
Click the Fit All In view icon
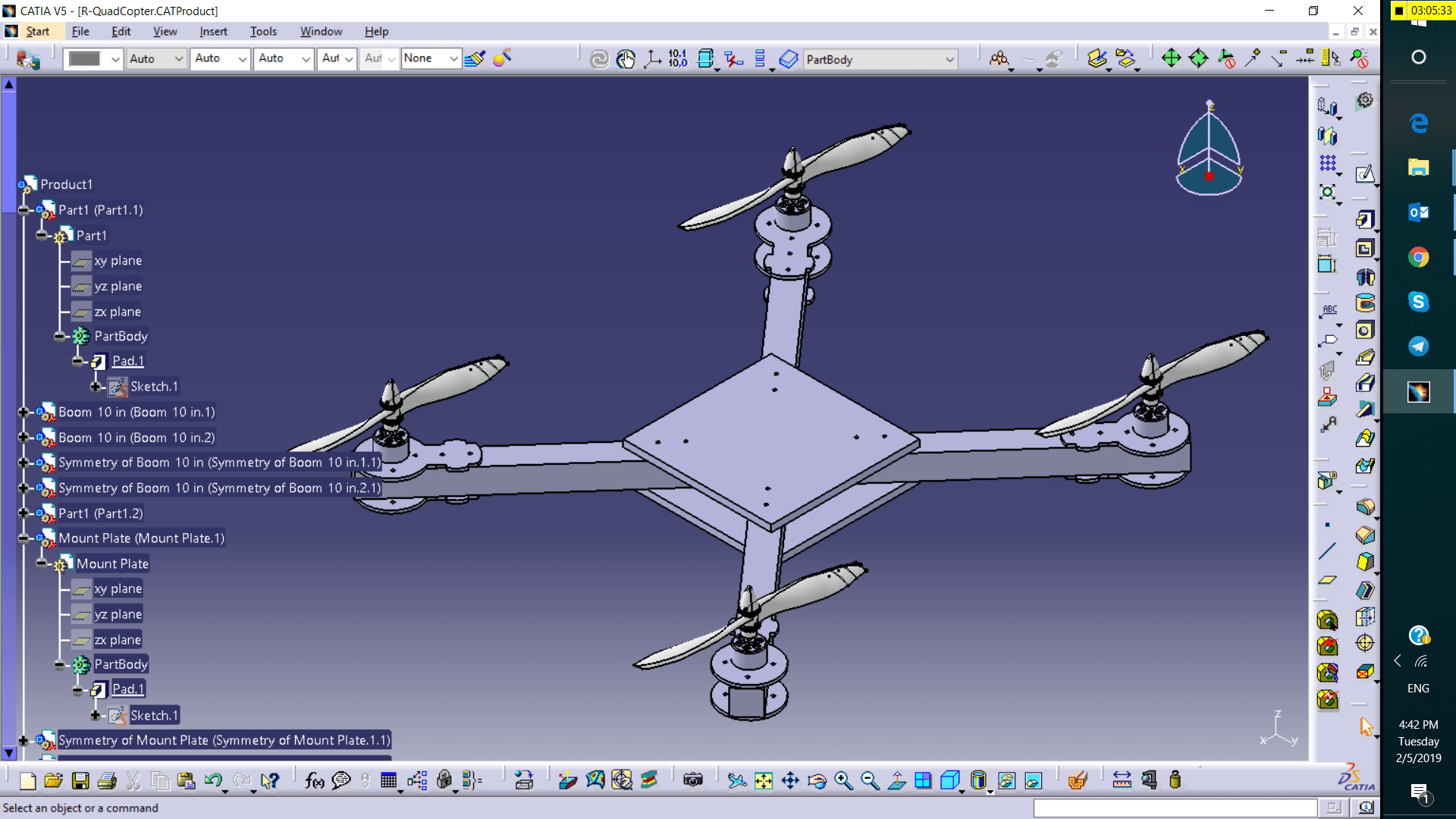click(x=764, y=780)
